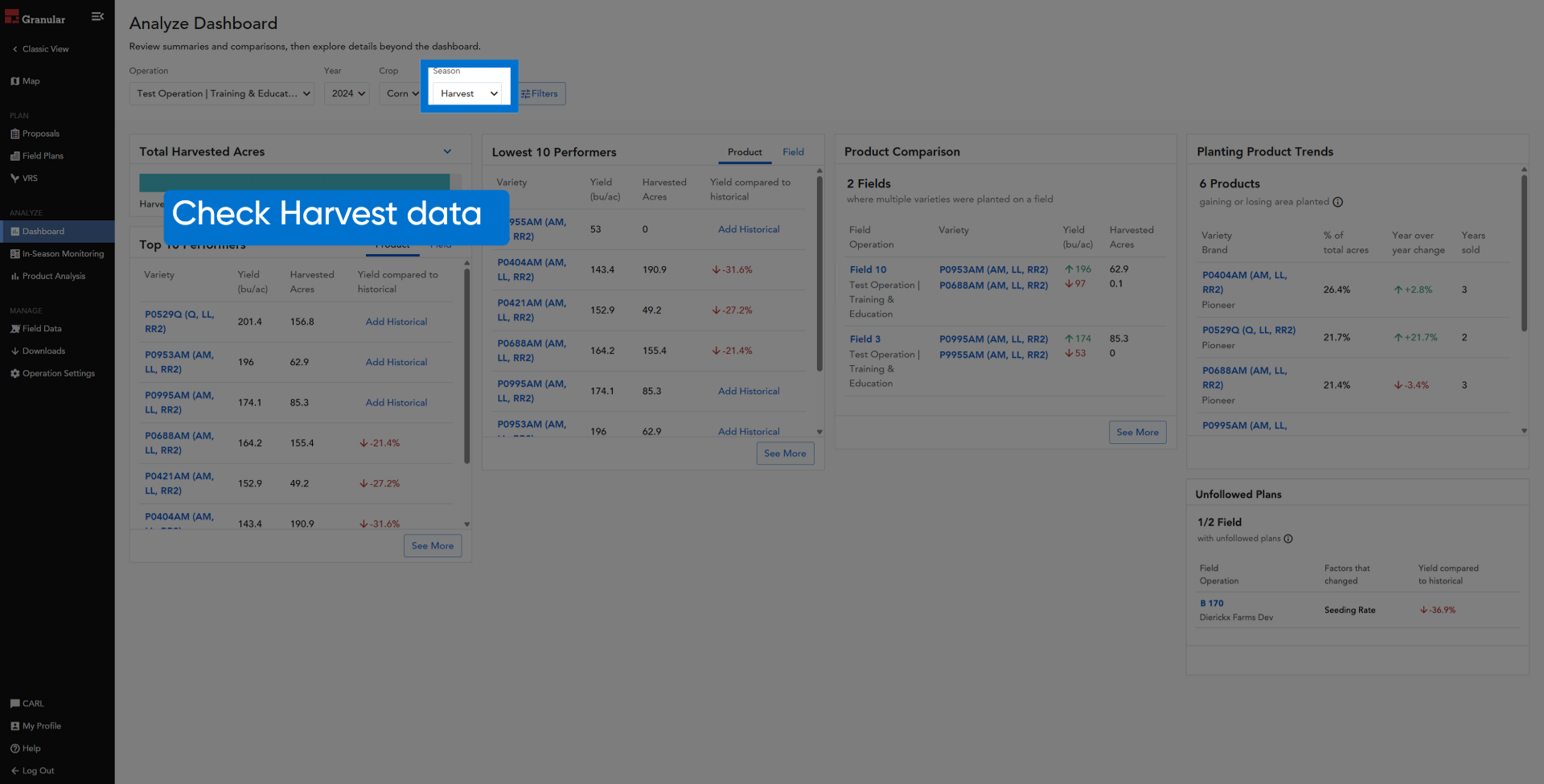This screenshot has width=1544, height=784.
Task: Click Seeding Rate factor text
Action: [1349, 610]
